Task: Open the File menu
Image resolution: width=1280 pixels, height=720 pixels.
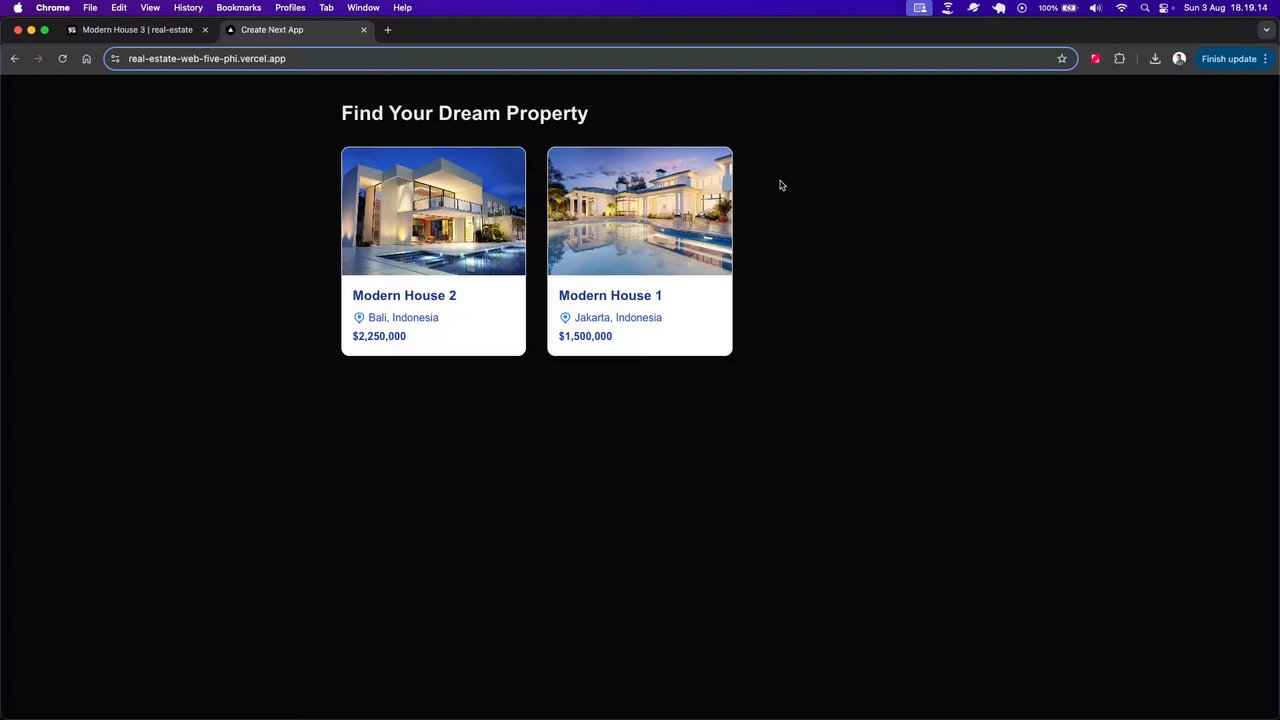Action: click(90, 8)
